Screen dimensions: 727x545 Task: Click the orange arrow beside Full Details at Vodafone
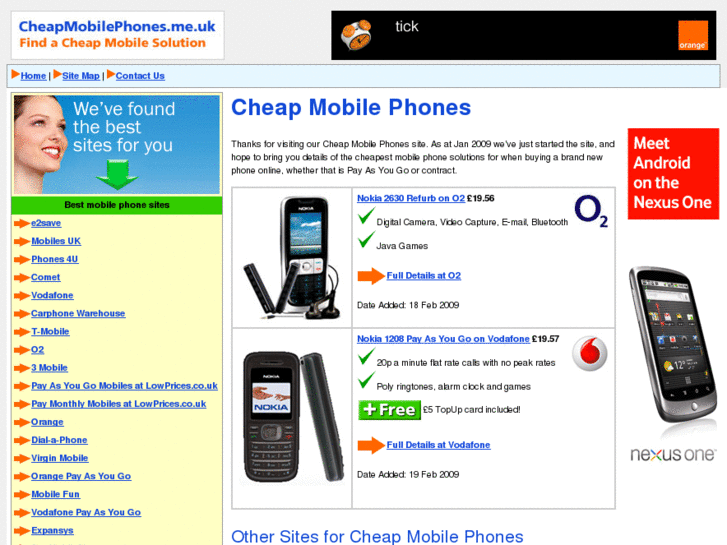371,445
